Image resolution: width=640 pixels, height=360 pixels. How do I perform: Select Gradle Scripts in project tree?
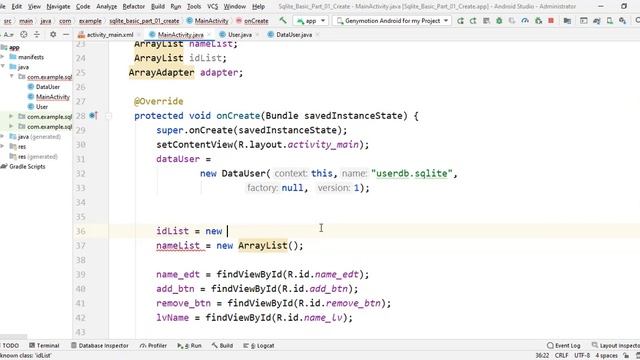(27, 166)
